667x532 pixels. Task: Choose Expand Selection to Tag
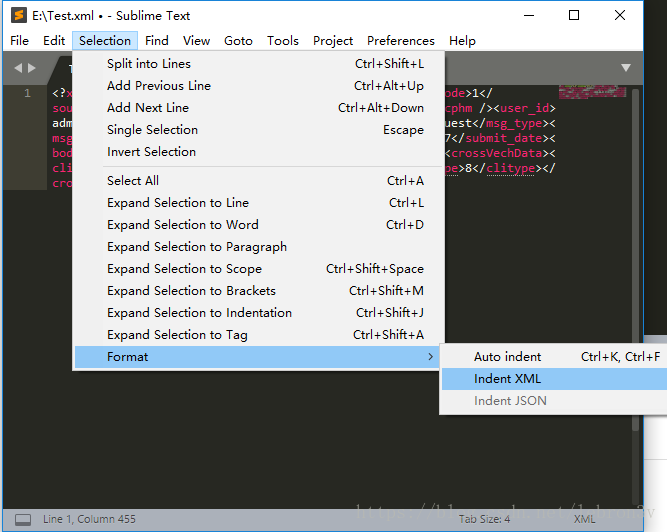259,335
